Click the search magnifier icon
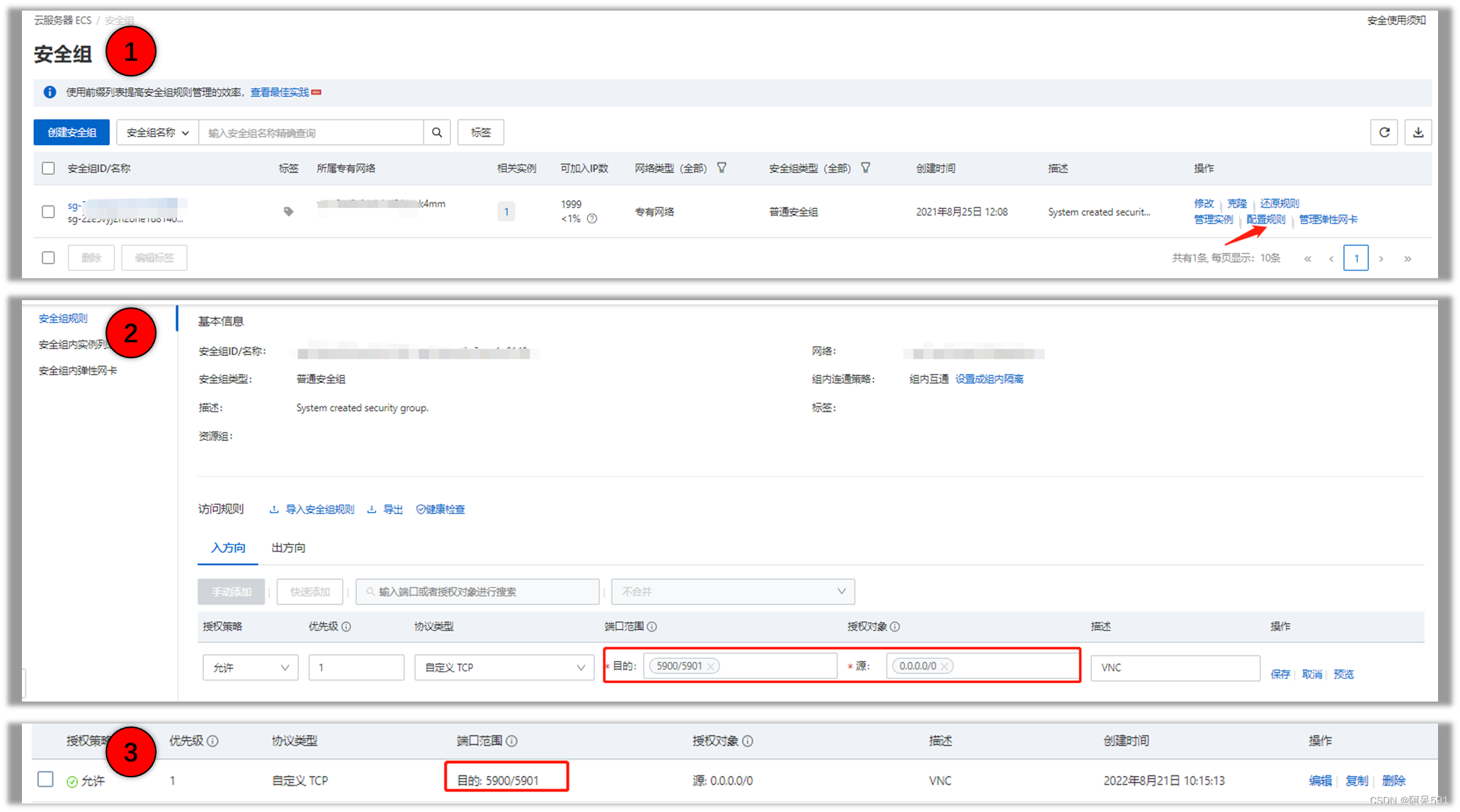Image resolution: width=1460 pixels, height=812 pixels. (437, 132)
